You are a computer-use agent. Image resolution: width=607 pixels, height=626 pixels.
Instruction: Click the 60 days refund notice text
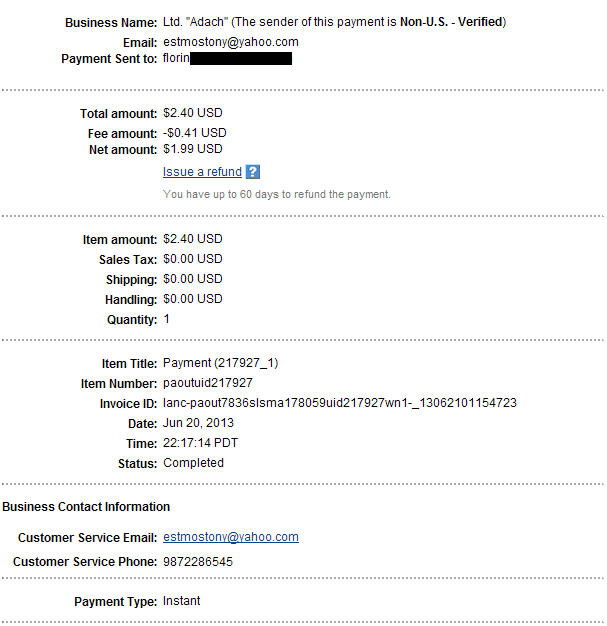[276, 194]
